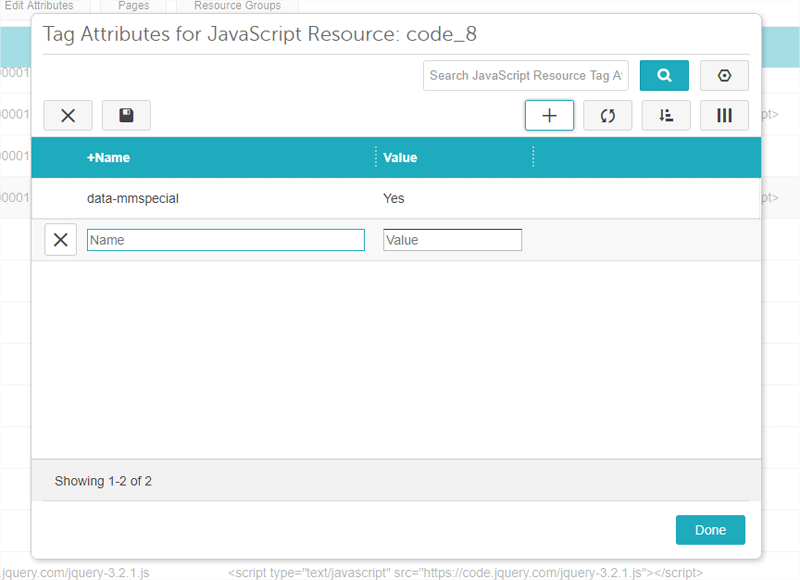800x580 pixels.
Task: Click the Showing 1-2 of 2 text
Action: pos(103,481)
